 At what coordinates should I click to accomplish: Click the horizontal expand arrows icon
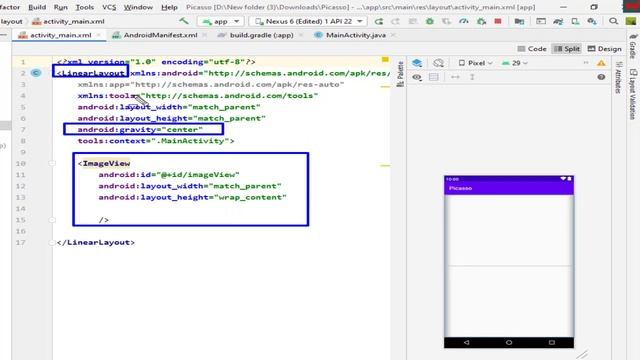point(455,77)
